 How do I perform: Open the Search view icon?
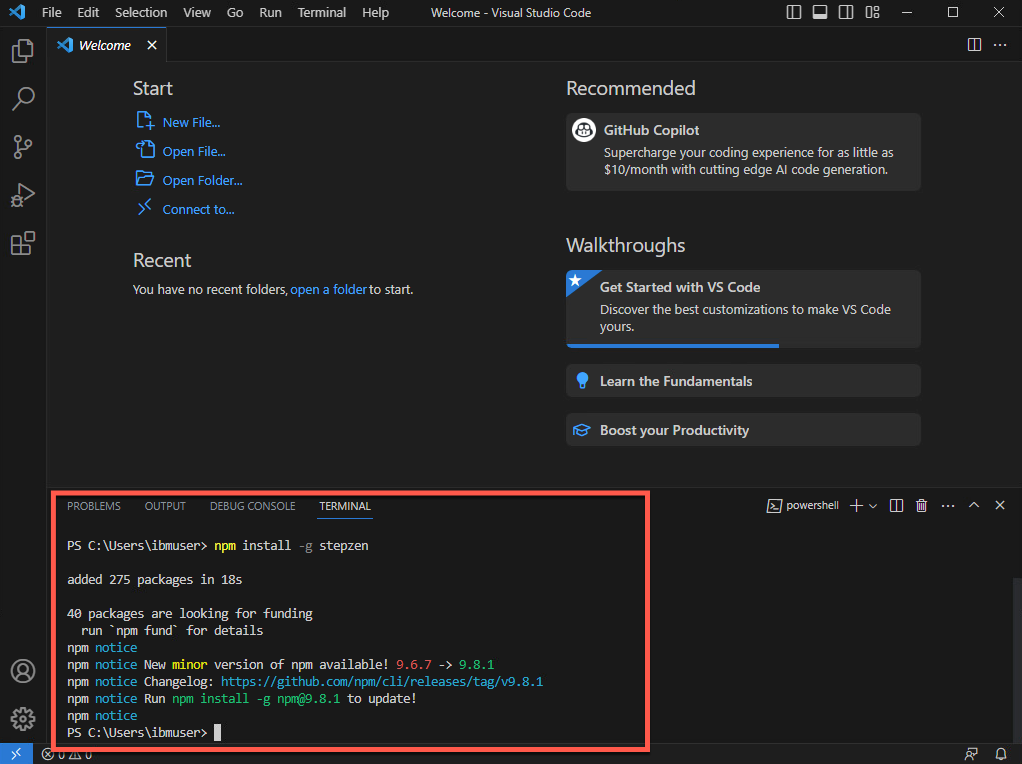(22, 99)
